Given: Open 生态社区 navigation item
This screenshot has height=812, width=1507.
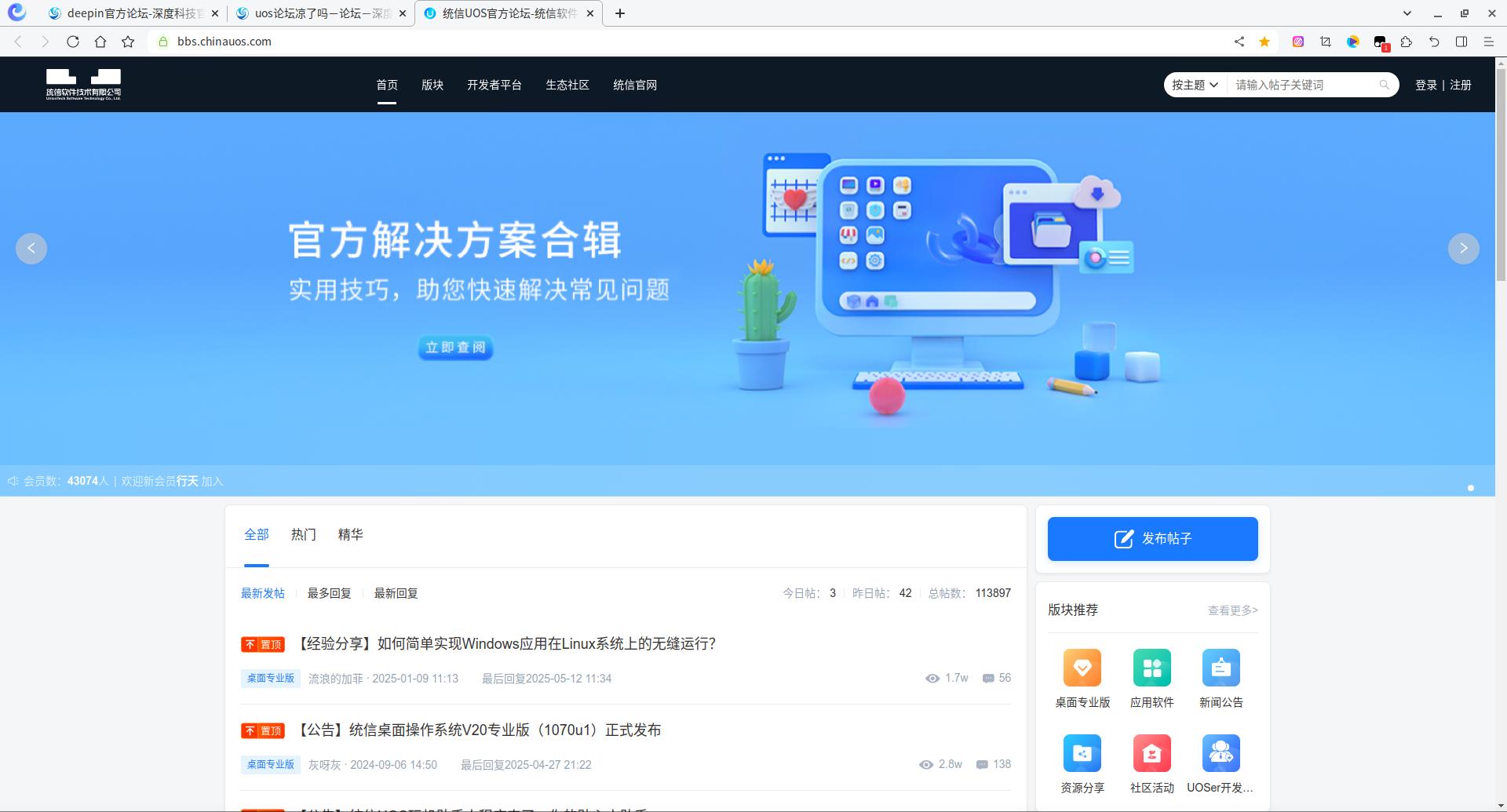Looking at the screenshot, I should (x=567, y=85).
